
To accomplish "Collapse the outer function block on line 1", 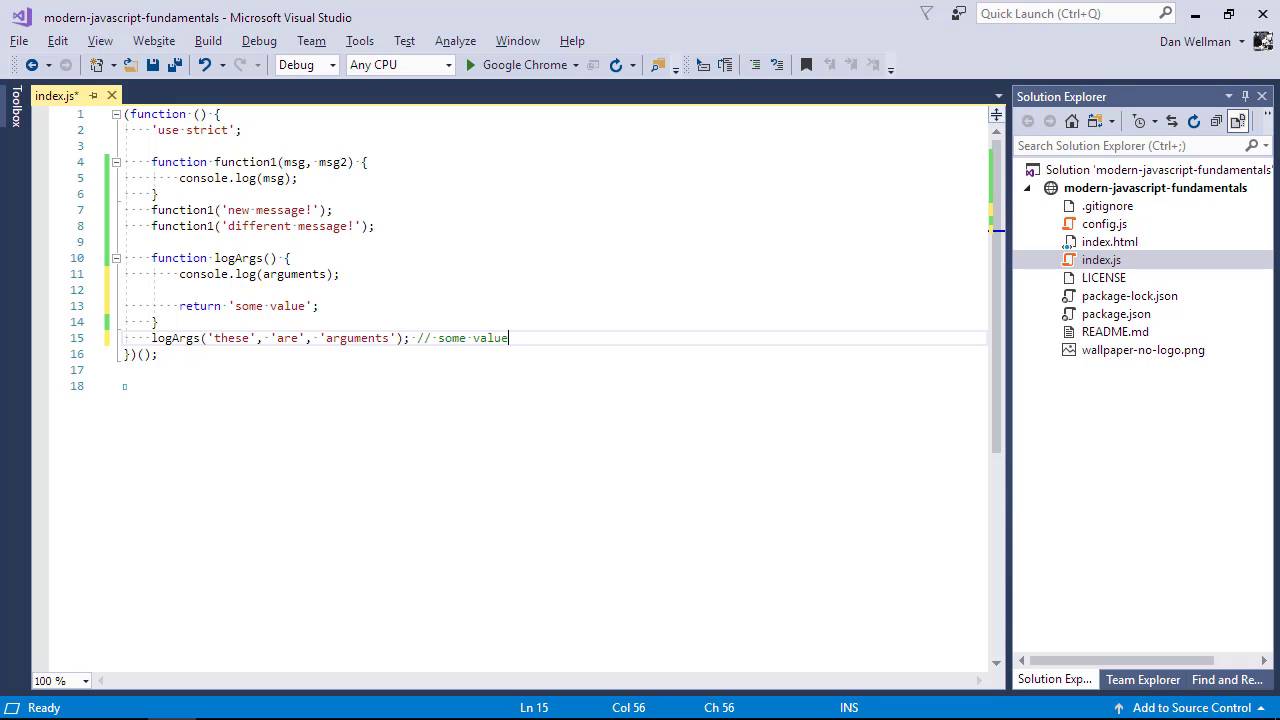I will point(116,114).
